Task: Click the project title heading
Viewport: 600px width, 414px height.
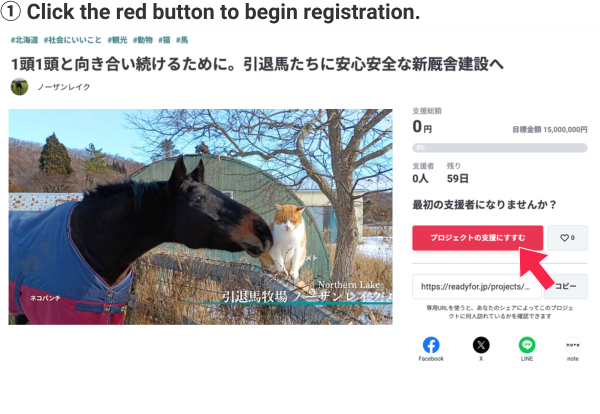Action: click(257, 64)
